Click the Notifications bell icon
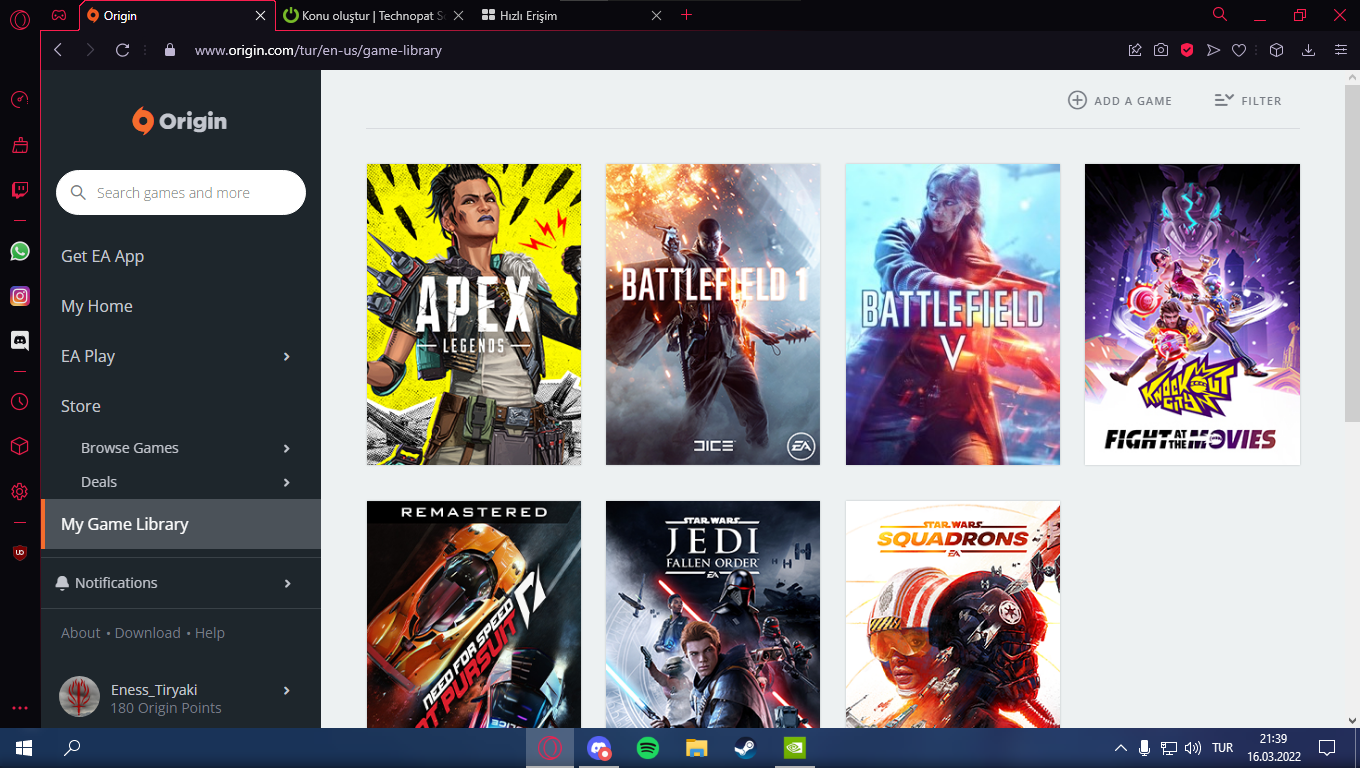Viewport: 1360px width, 768px height. pyautogui.click(x=63, y=583)
